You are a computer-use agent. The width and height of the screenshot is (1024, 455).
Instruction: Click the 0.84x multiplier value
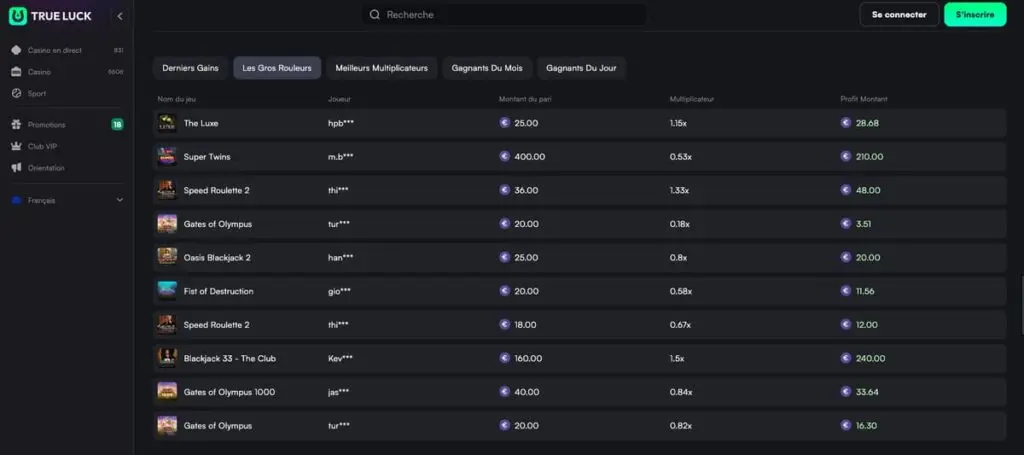click(x=681, y=392)
